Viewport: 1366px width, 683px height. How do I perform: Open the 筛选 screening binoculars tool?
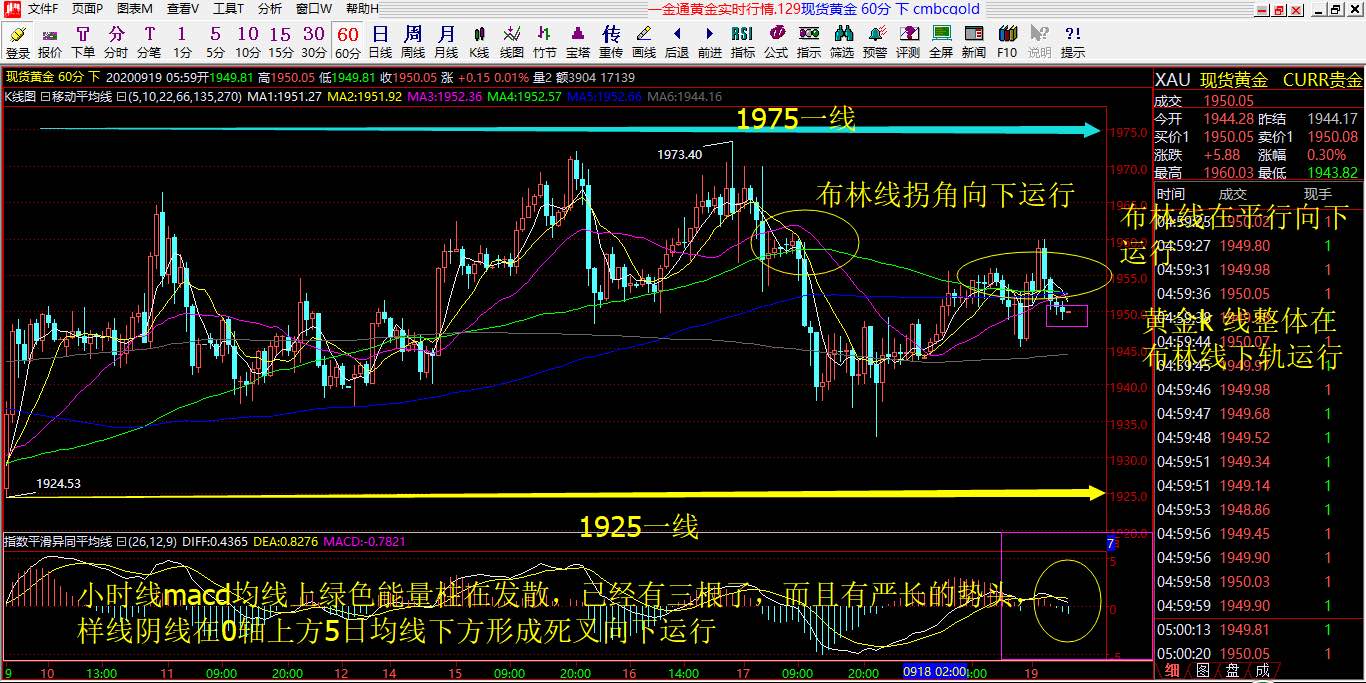(842, 42)
